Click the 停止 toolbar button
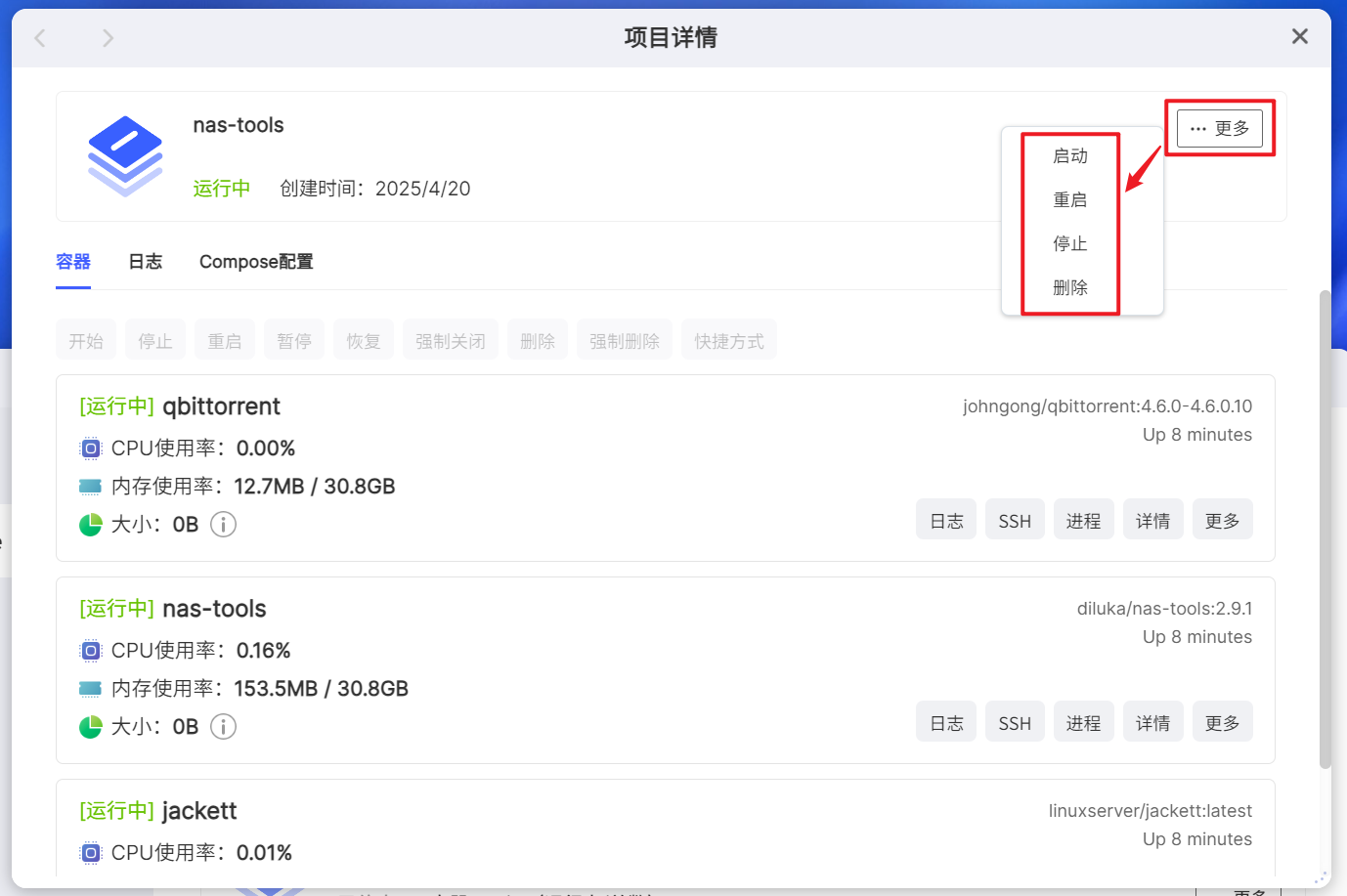Image resolution: width=1347 pixels, height=896 pixels. pyautogui.click(x=155, y=340)
